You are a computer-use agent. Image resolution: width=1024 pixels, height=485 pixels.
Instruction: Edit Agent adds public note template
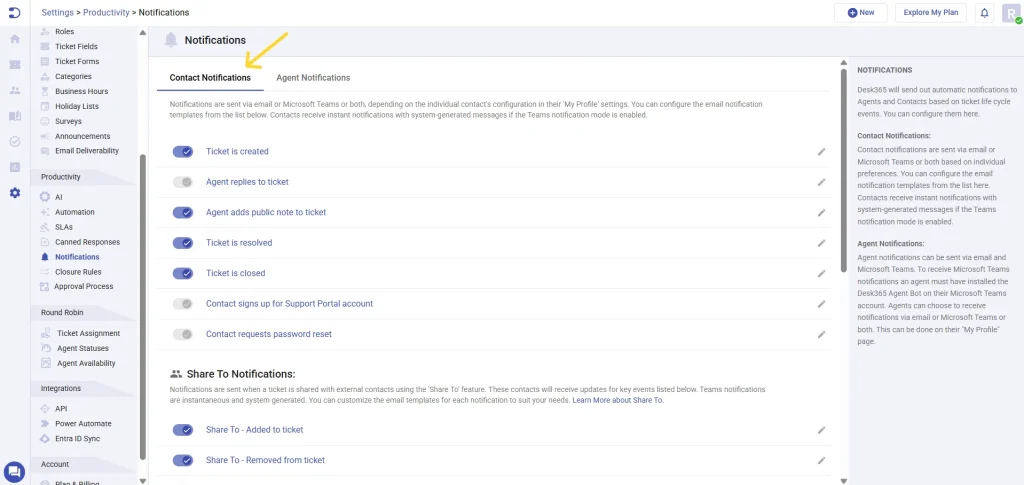coord(822,212)
